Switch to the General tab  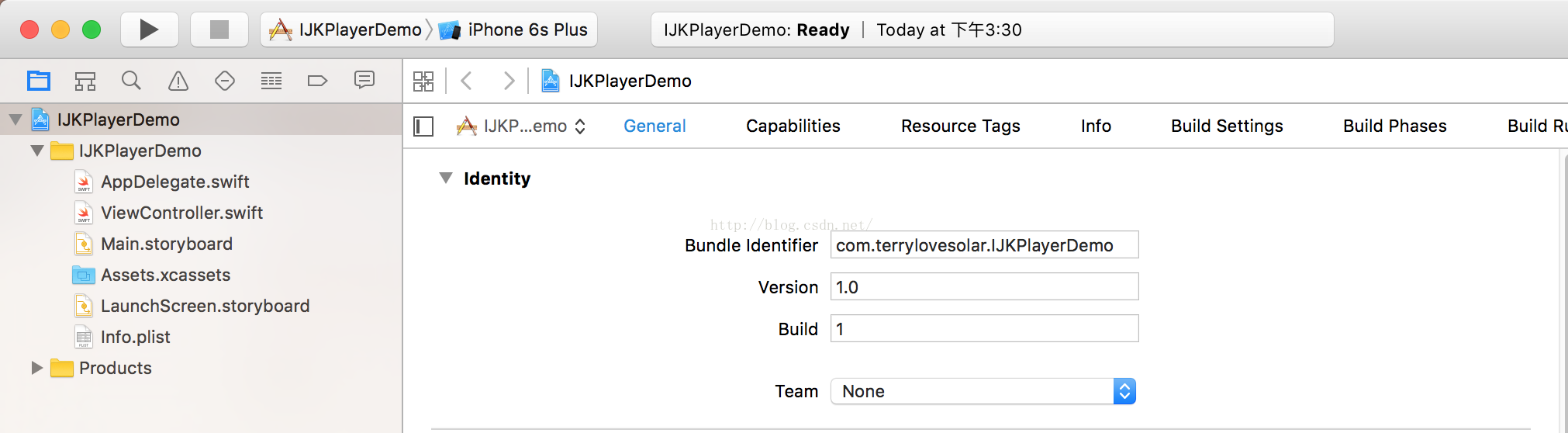tap(654, 126)
